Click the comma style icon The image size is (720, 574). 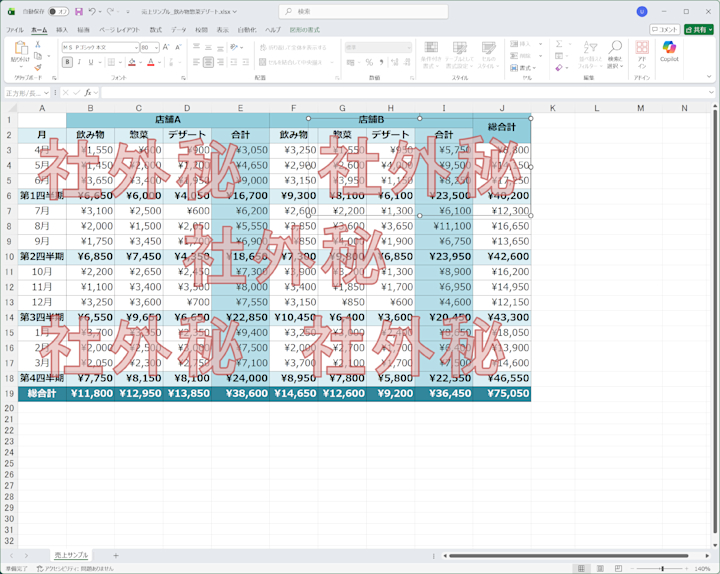point(382,62)
